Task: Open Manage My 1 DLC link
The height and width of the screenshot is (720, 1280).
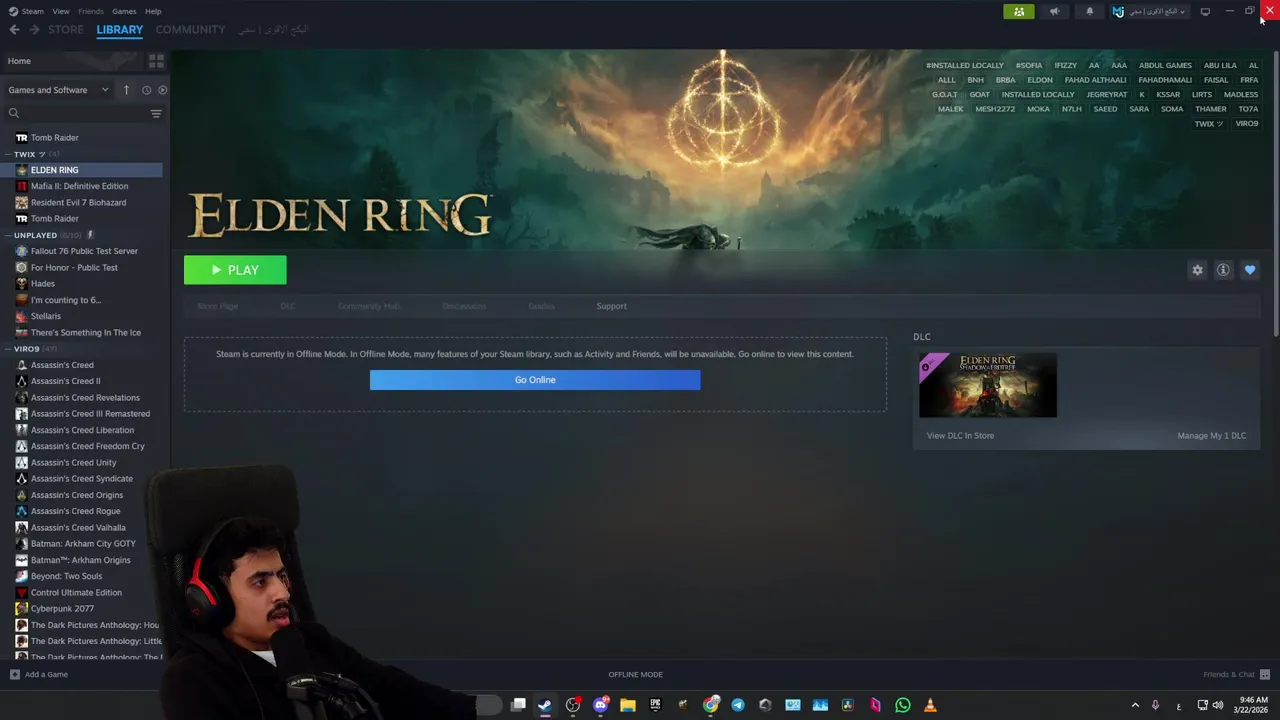Action: pos(1212,436)
